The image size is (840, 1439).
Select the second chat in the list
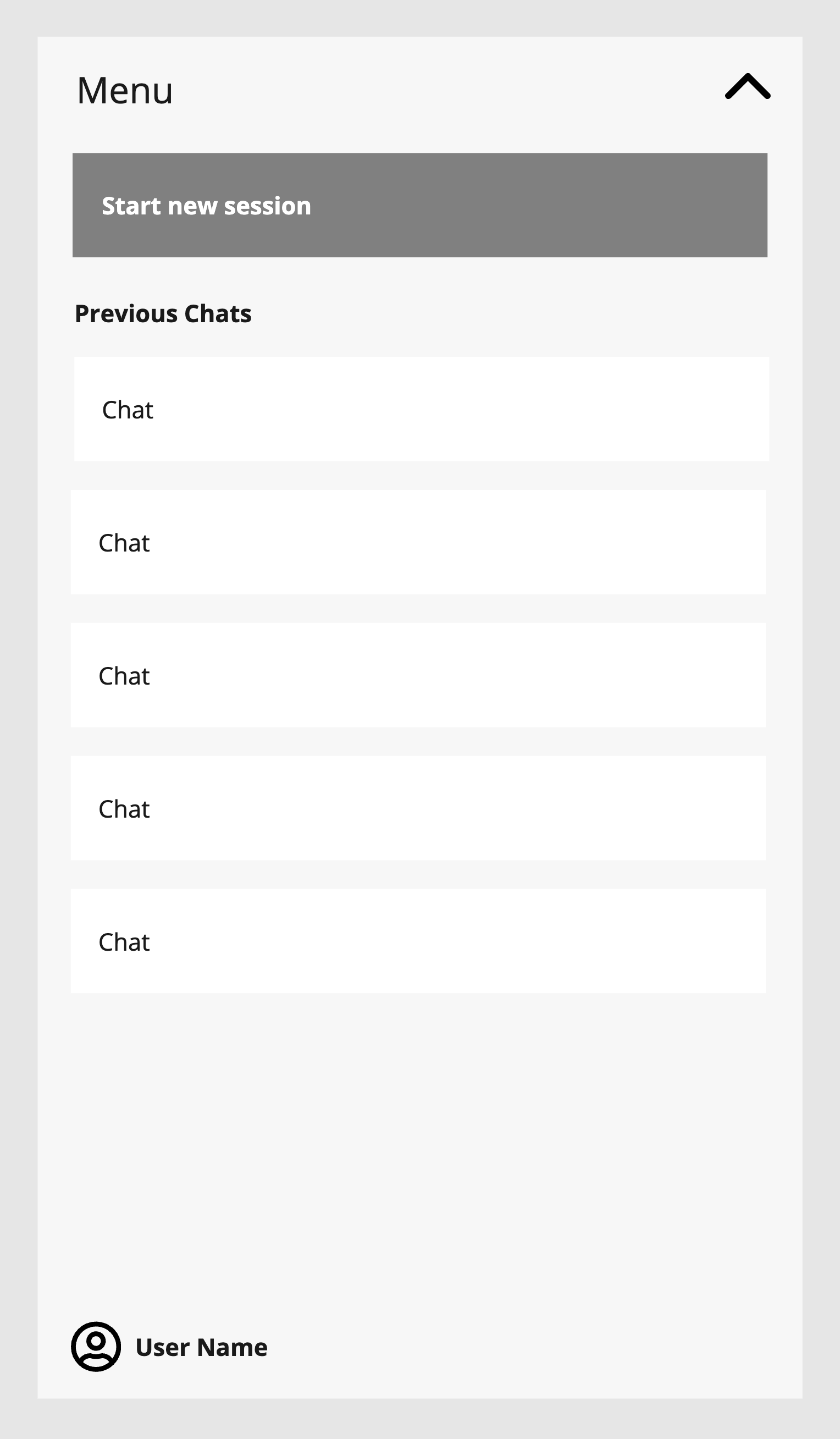417,542
